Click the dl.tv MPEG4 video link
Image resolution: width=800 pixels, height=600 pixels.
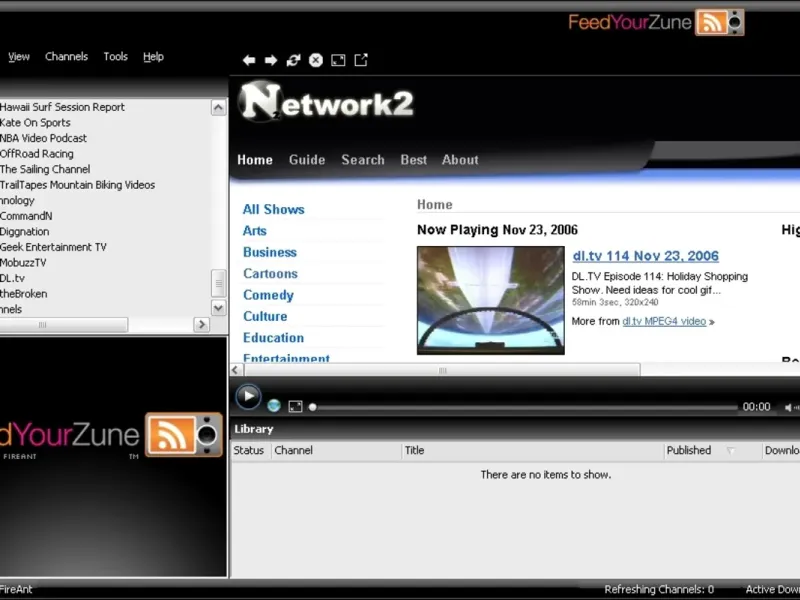click(x=664, y=321)
